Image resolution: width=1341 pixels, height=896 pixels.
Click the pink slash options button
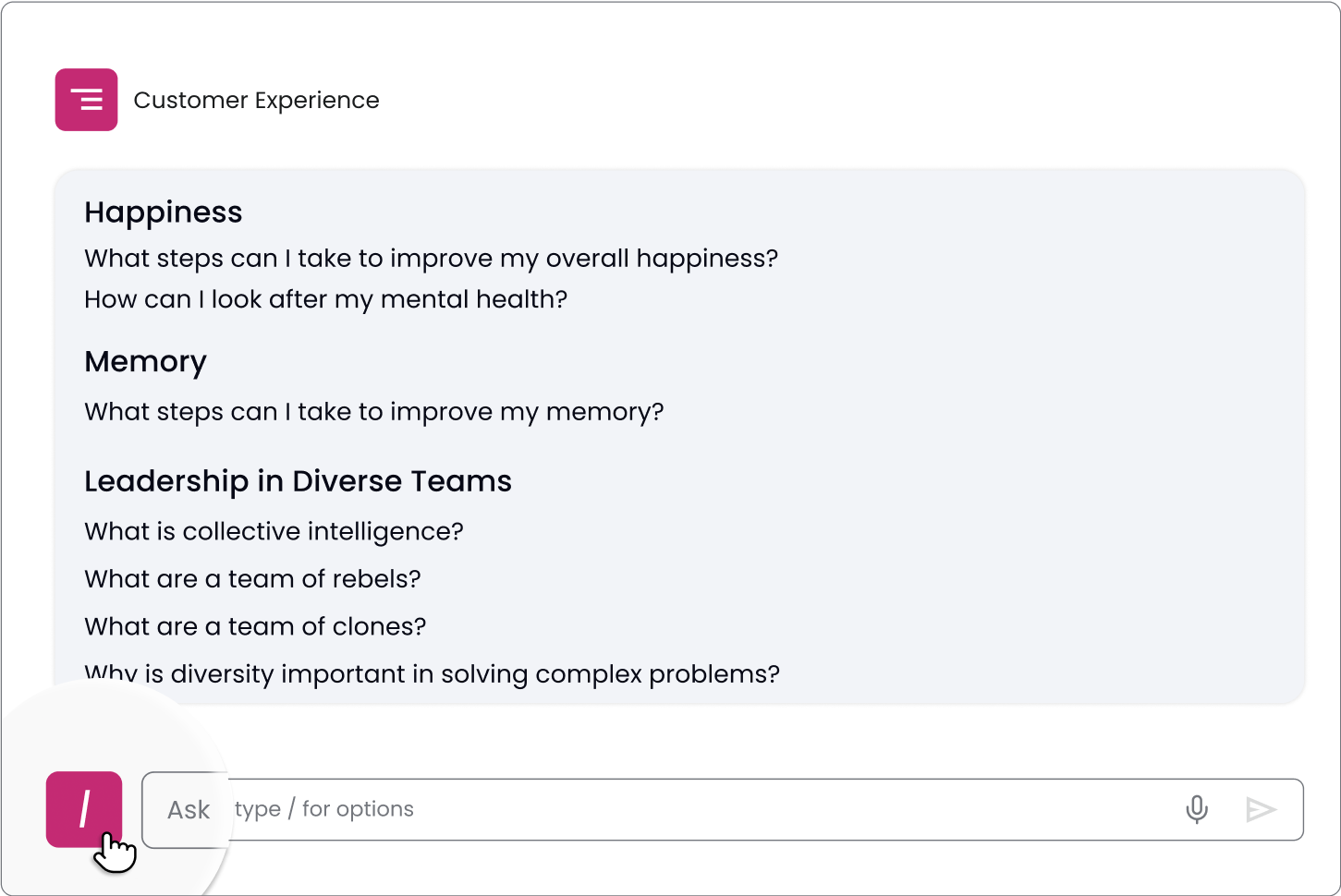tap(84, 809)
